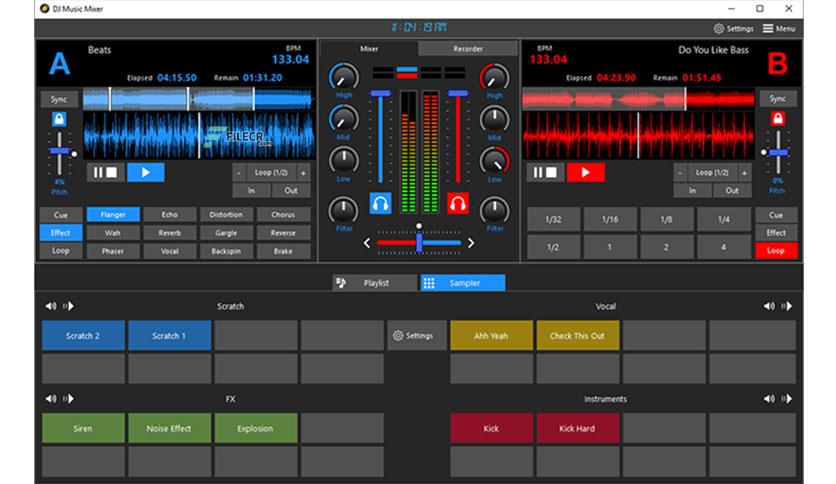Open the hamburger Menu
This screenshot has height=484, width=836.
(x=779, y=28)
